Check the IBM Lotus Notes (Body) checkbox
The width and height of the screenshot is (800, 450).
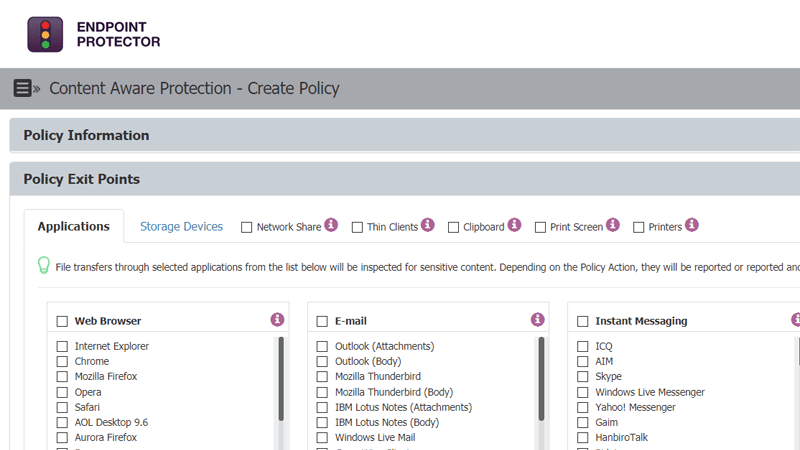coord(322,422)
